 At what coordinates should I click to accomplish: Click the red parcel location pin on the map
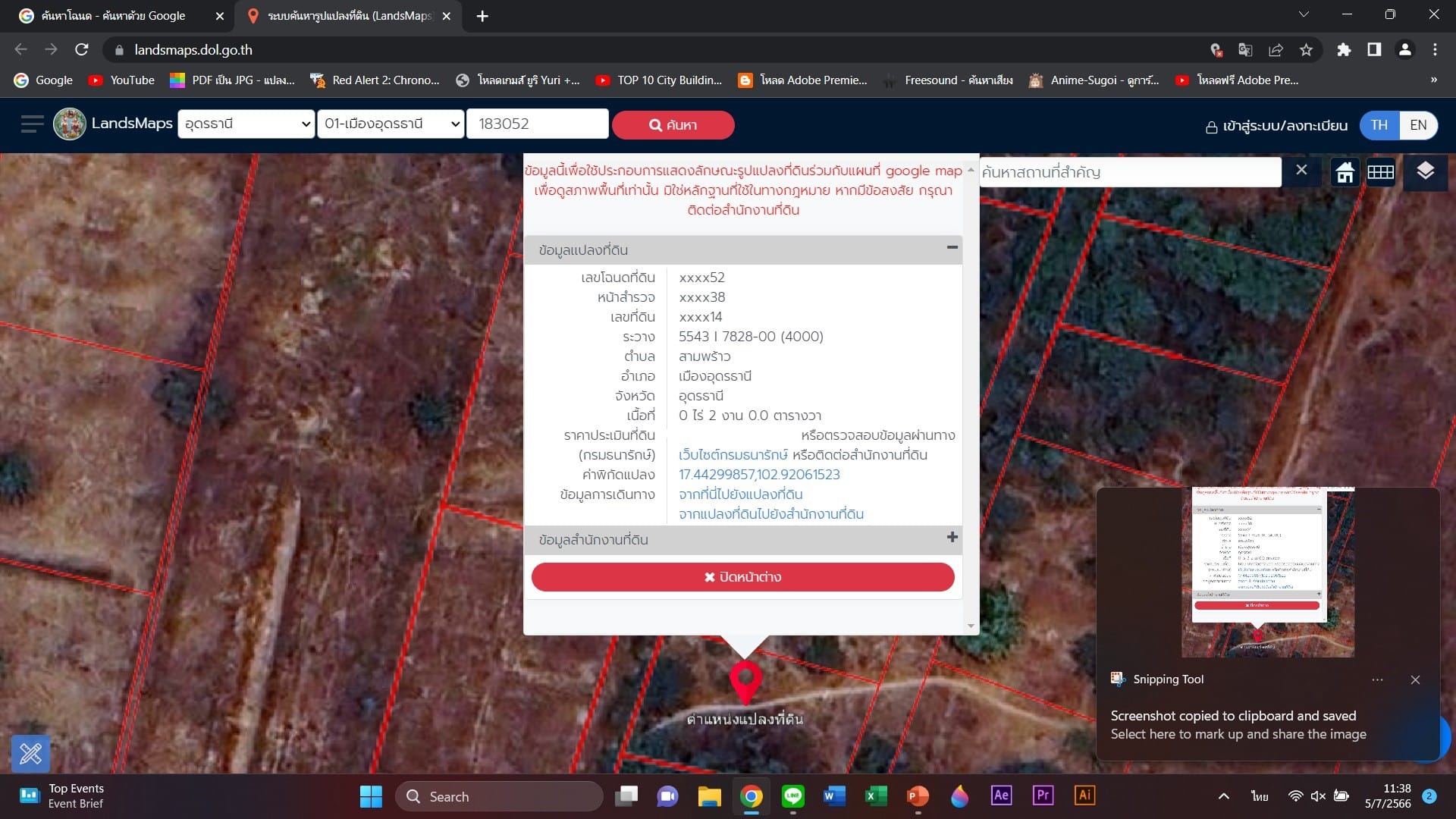click(x=745, y=681)
